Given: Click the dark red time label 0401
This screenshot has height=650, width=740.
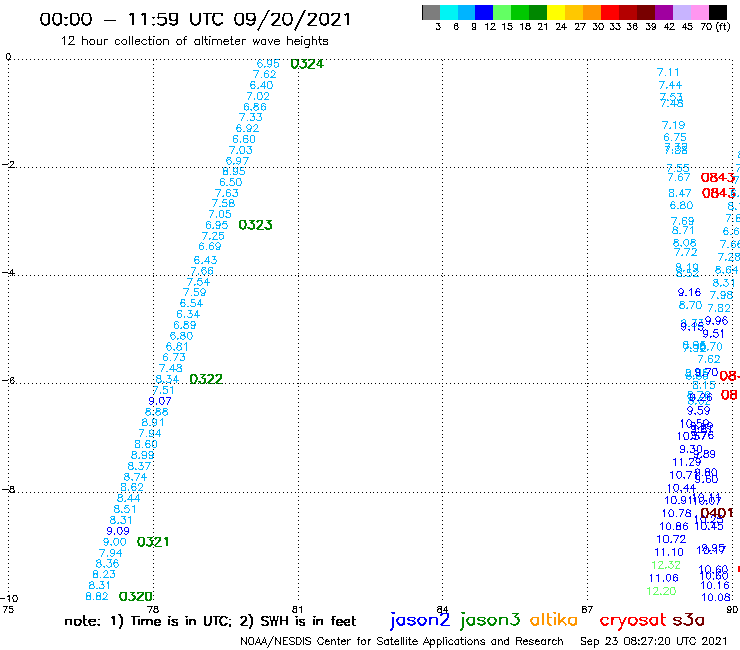Looking at the screenshot, I should [716, 513].
